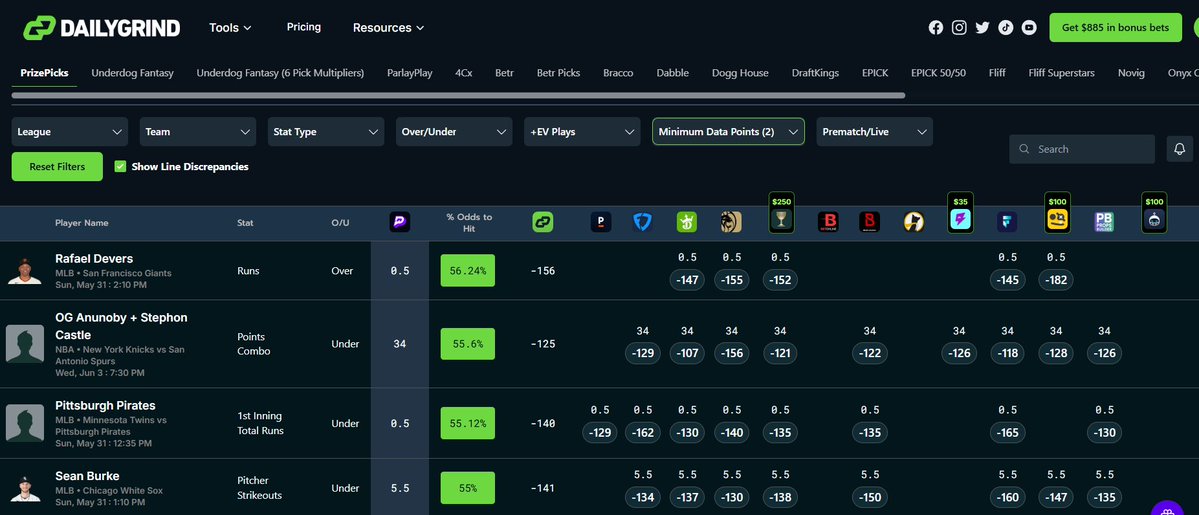1199x515 pixels.
Task: Switch to the Dabble tab
Action: tap(672, 73)
